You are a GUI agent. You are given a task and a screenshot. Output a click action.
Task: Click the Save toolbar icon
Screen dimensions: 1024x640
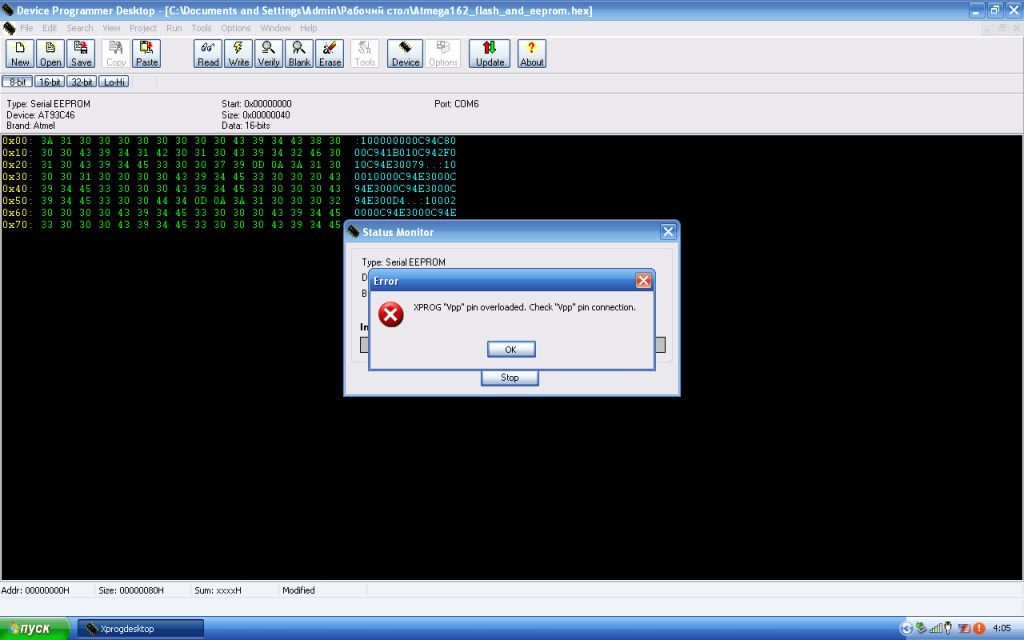click(x=81, y=54)
